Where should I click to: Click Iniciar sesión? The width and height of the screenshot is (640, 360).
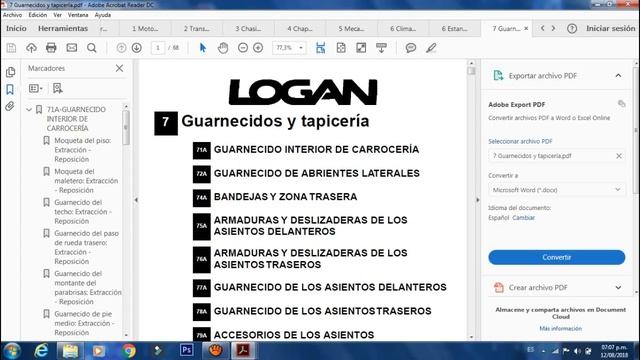click(611, 29)
